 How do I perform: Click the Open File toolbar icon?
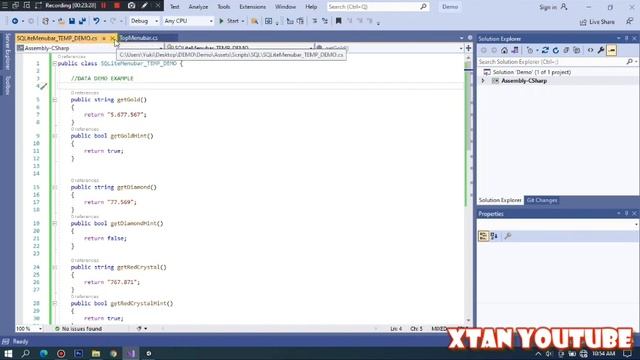[x=61, y=21]
